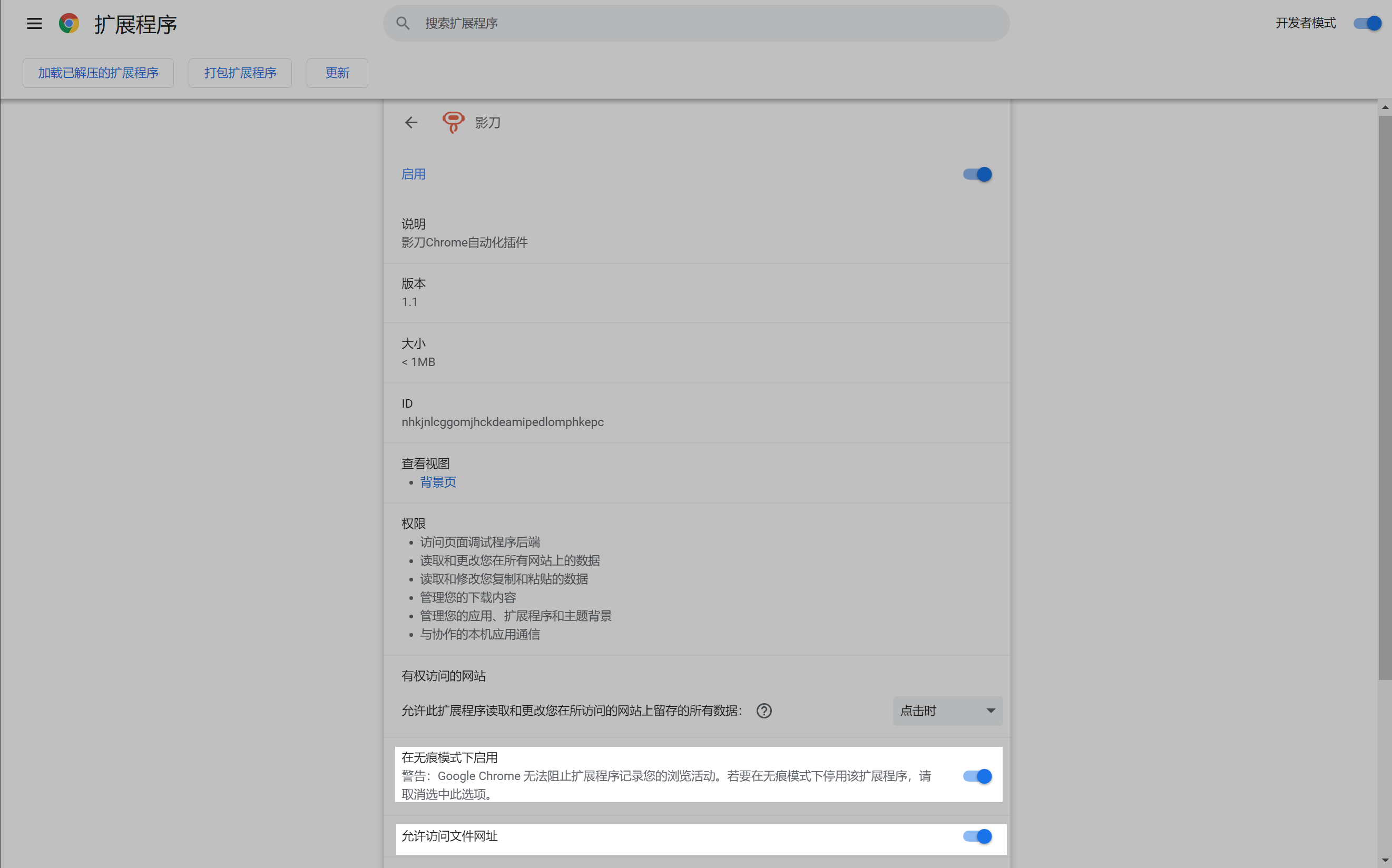
Task: Open the 点击时 site access dropdown
Action: click(942, 711)
